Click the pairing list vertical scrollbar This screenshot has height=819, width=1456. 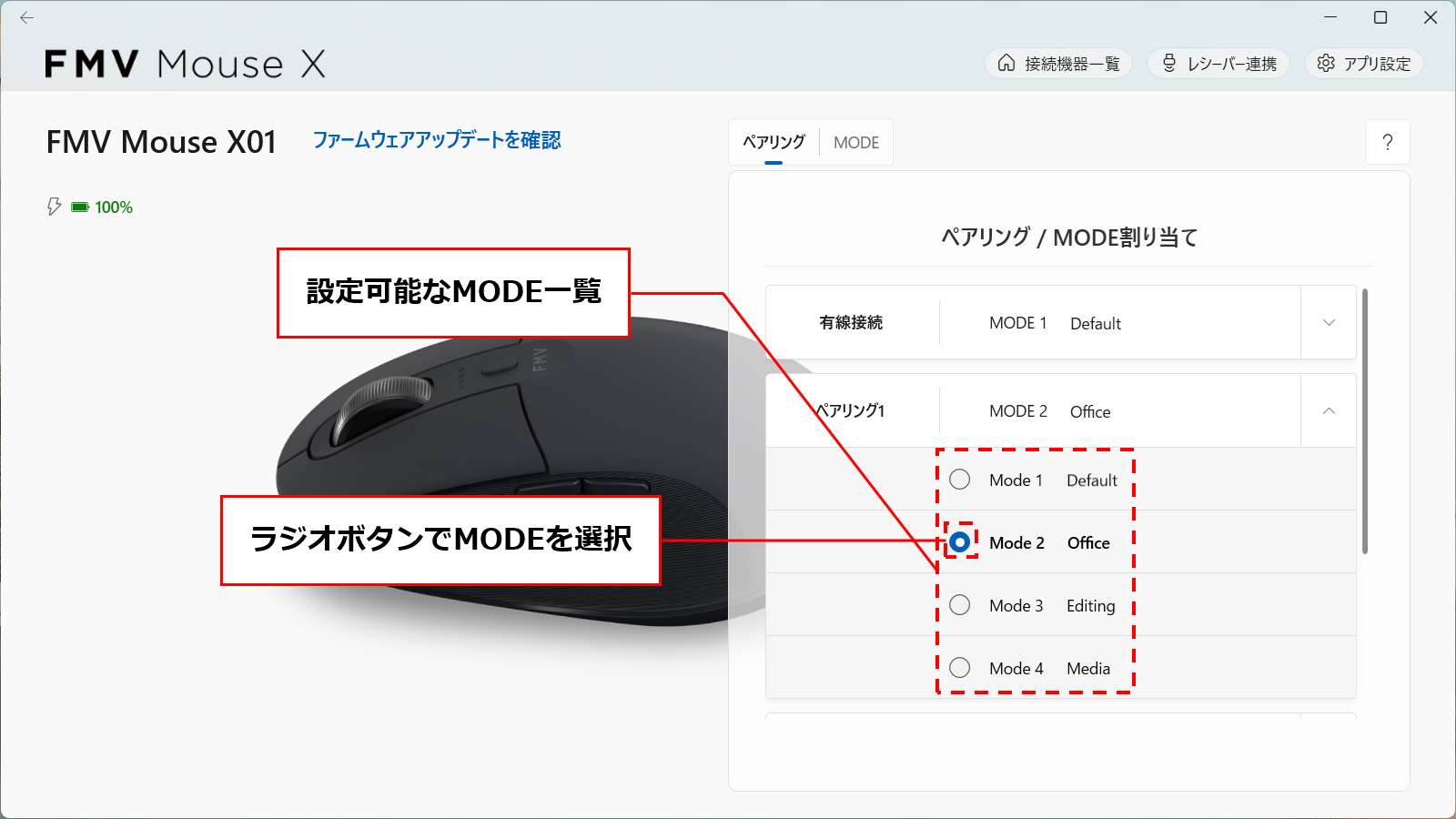tap(1364, 421)
